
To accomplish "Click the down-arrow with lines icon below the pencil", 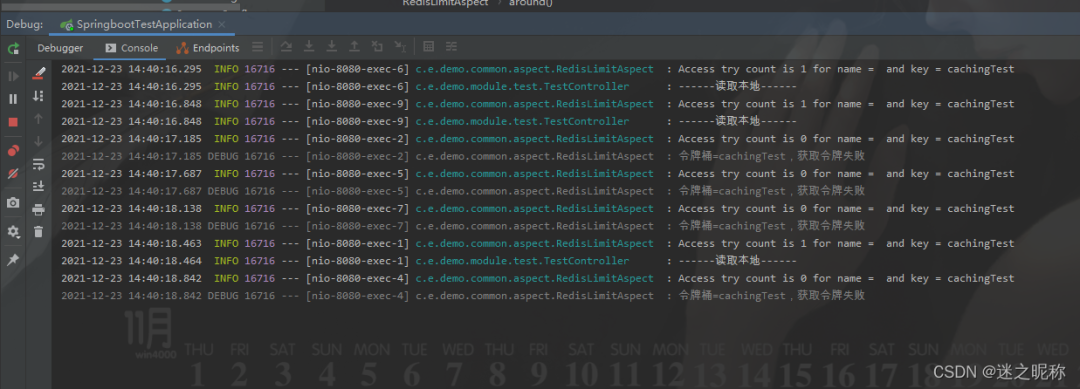I will (39, 96).
